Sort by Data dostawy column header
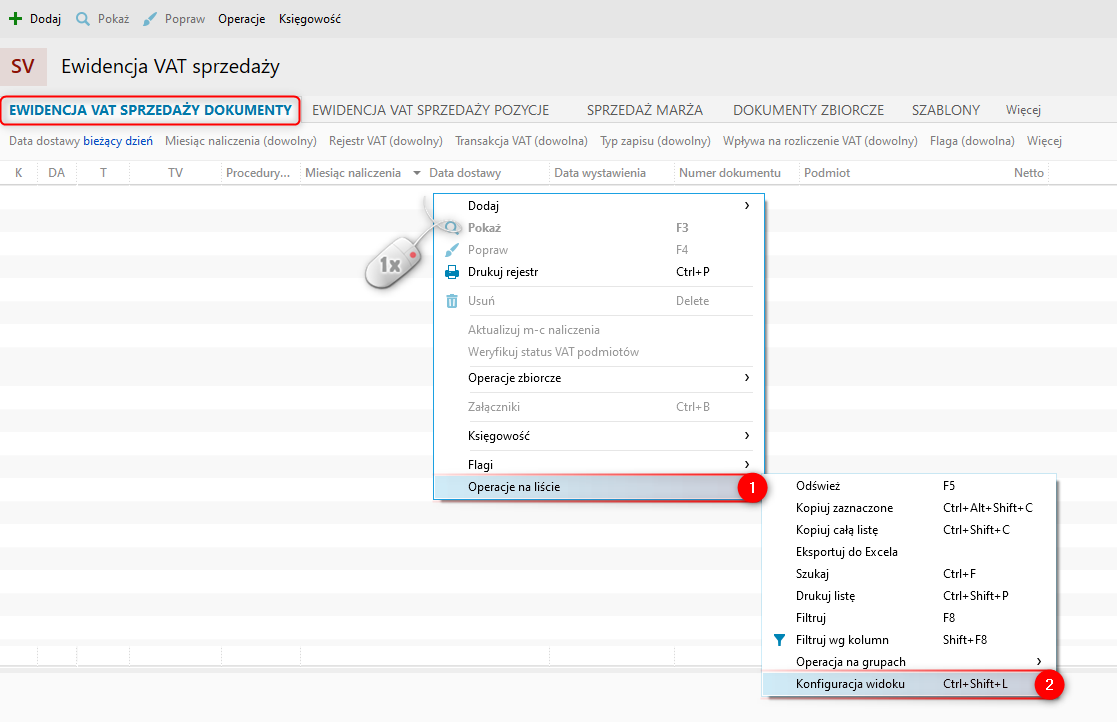The width and height of the screenshot is (1117, 722). pos(487,173)
